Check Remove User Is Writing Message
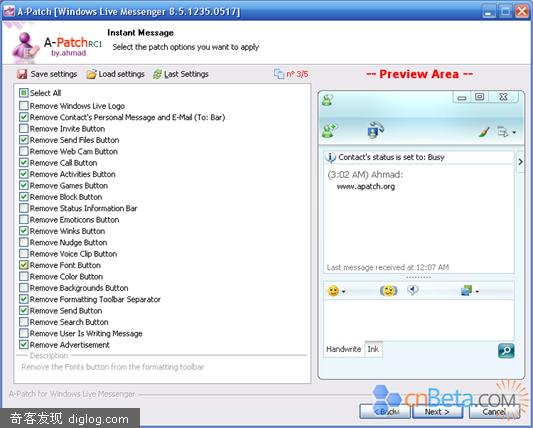 coord(23,333)
